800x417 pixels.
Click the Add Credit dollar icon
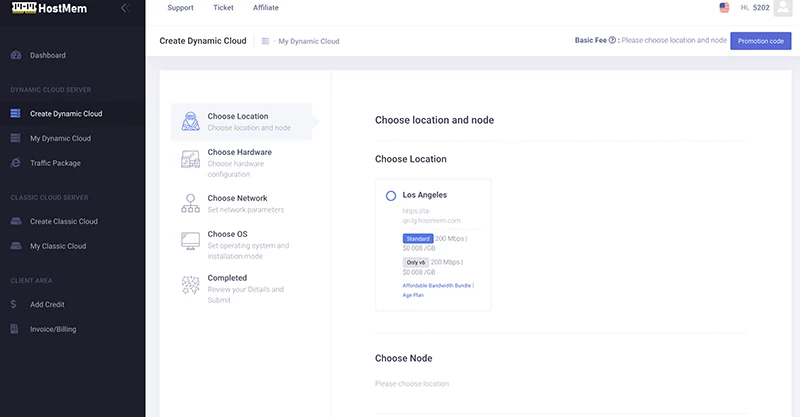[x=14, y=304]
